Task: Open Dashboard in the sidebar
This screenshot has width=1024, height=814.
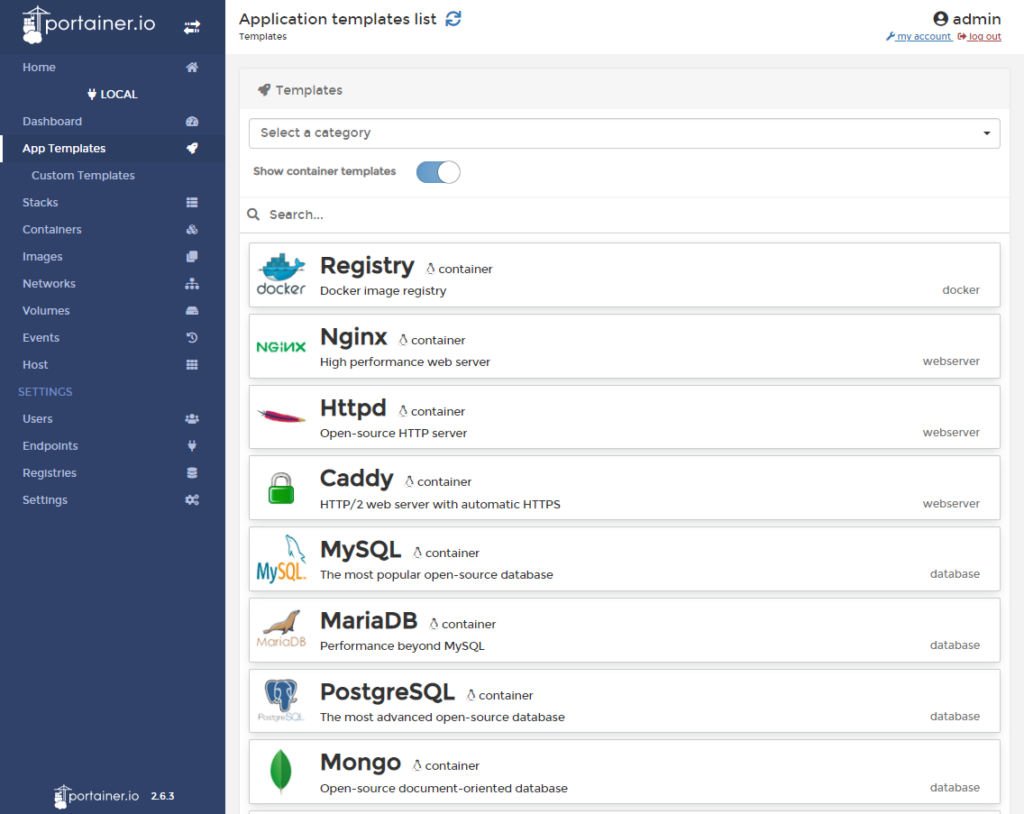Action: pyautogui.click(x=52, y=122)
